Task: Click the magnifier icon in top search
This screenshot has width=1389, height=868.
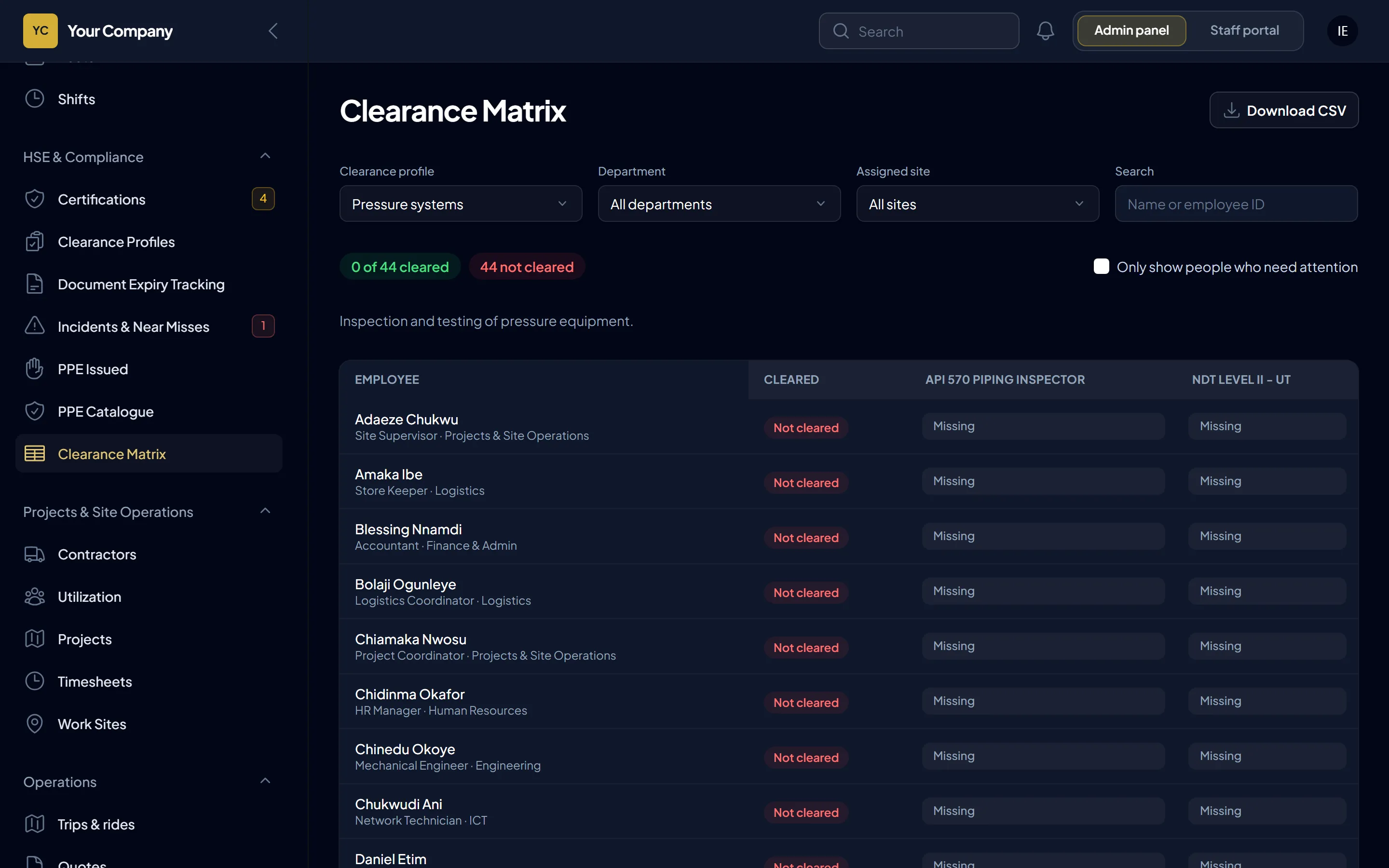Action: (x=841, y=31)
